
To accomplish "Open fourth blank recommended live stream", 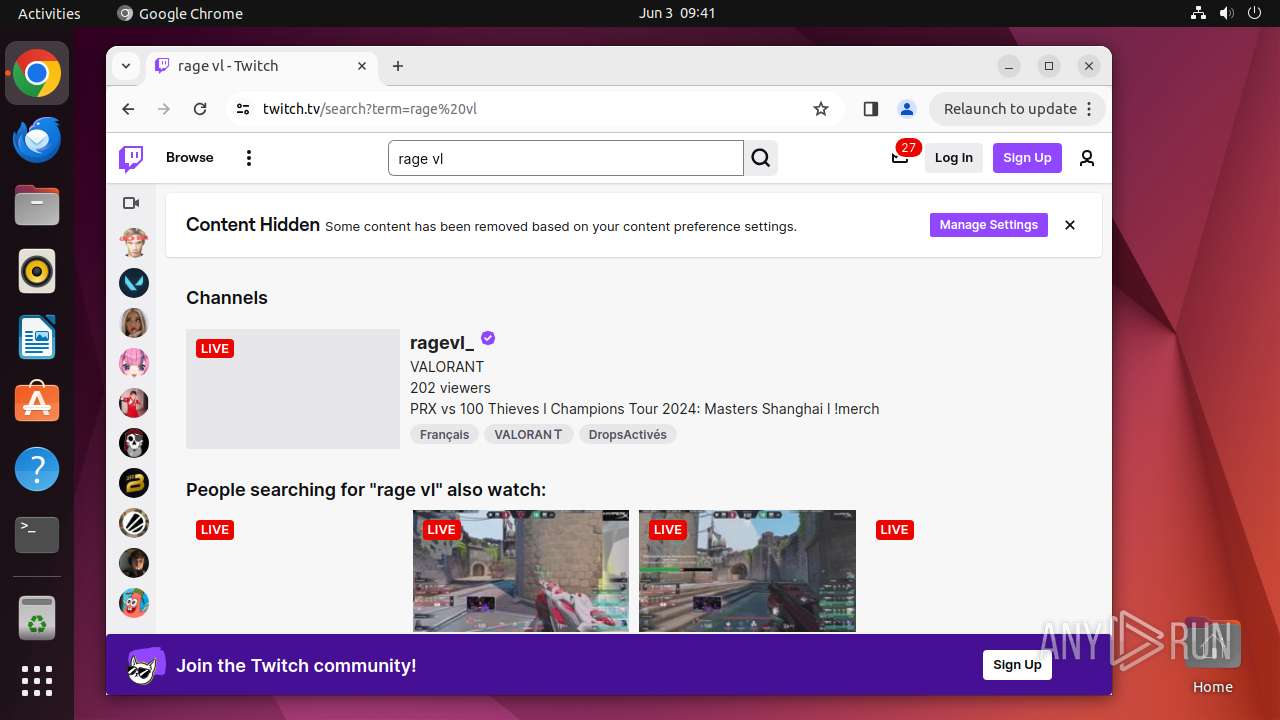I will [x=974, y=571].
